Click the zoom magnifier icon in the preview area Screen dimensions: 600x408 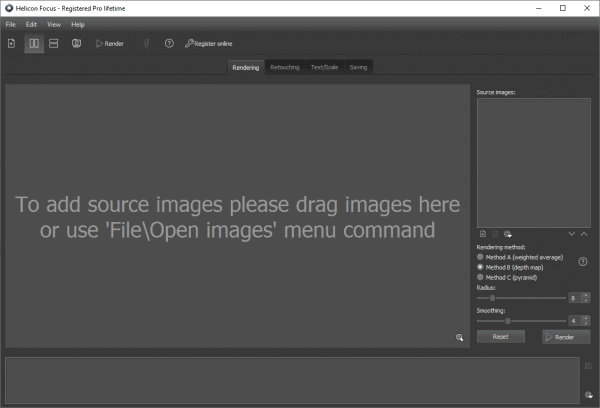point(460,338)
